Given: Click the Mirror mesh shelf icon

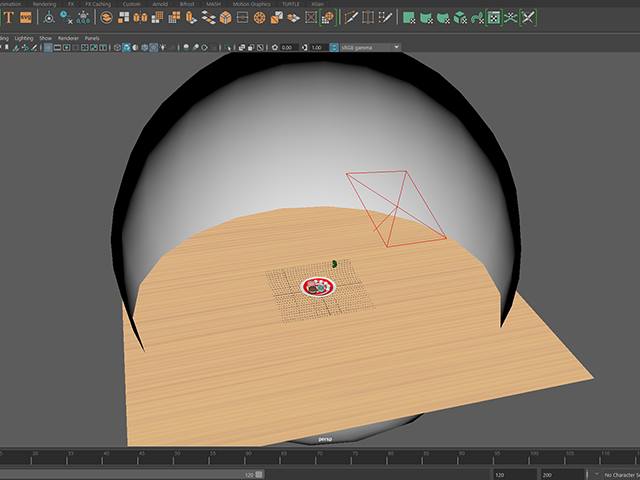Looking at the screenshot, I should (140, 18).
